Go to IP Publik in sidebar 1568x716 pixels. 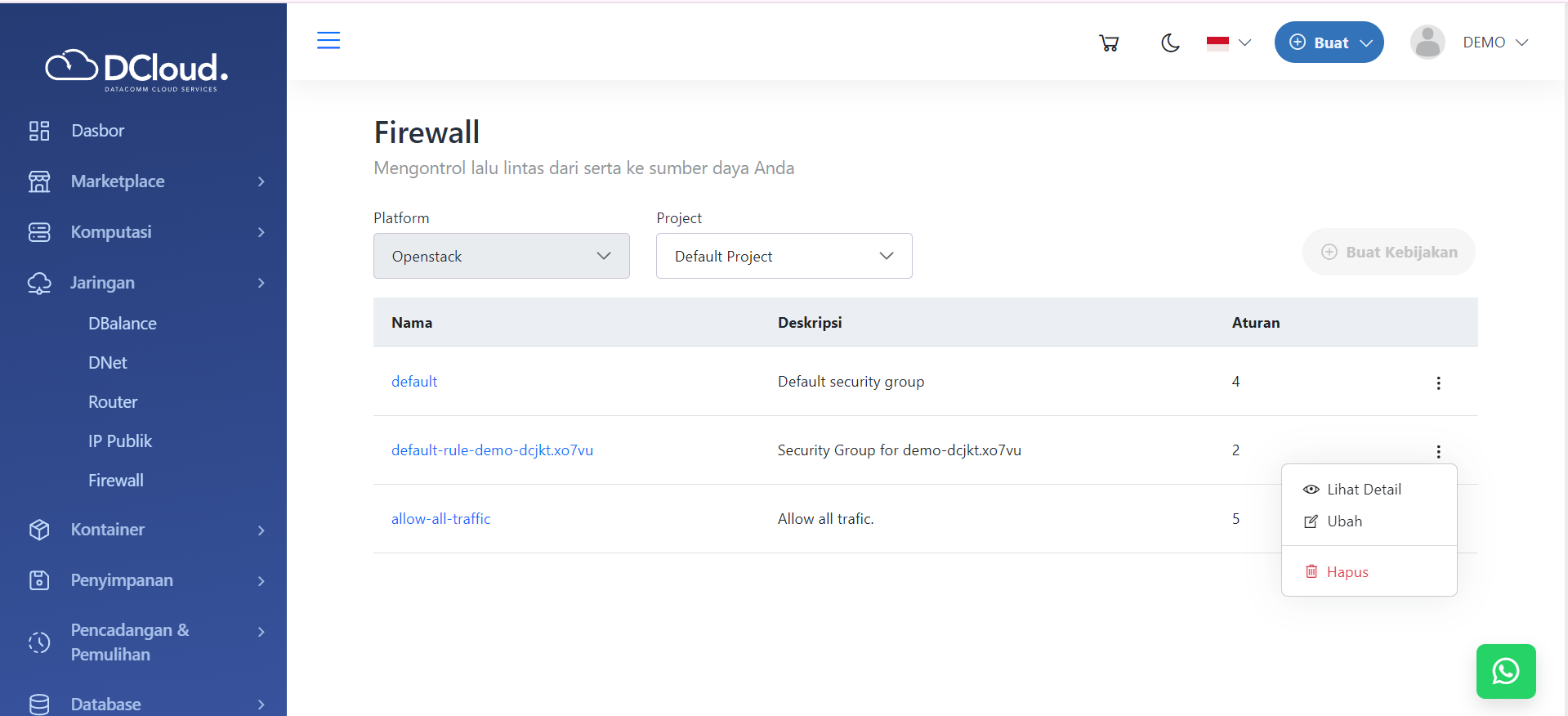[x=120, y=441]
